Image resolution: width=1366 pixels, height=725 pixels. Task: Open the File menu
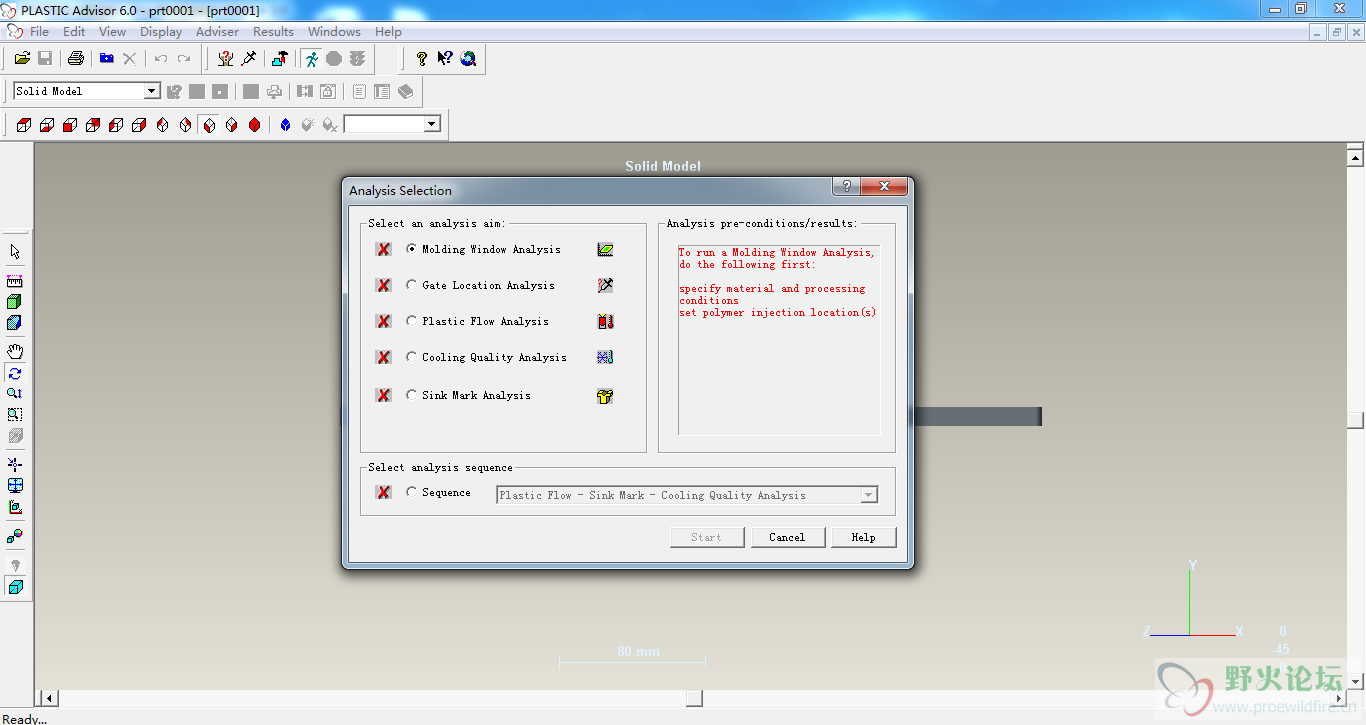pos(39,31)
